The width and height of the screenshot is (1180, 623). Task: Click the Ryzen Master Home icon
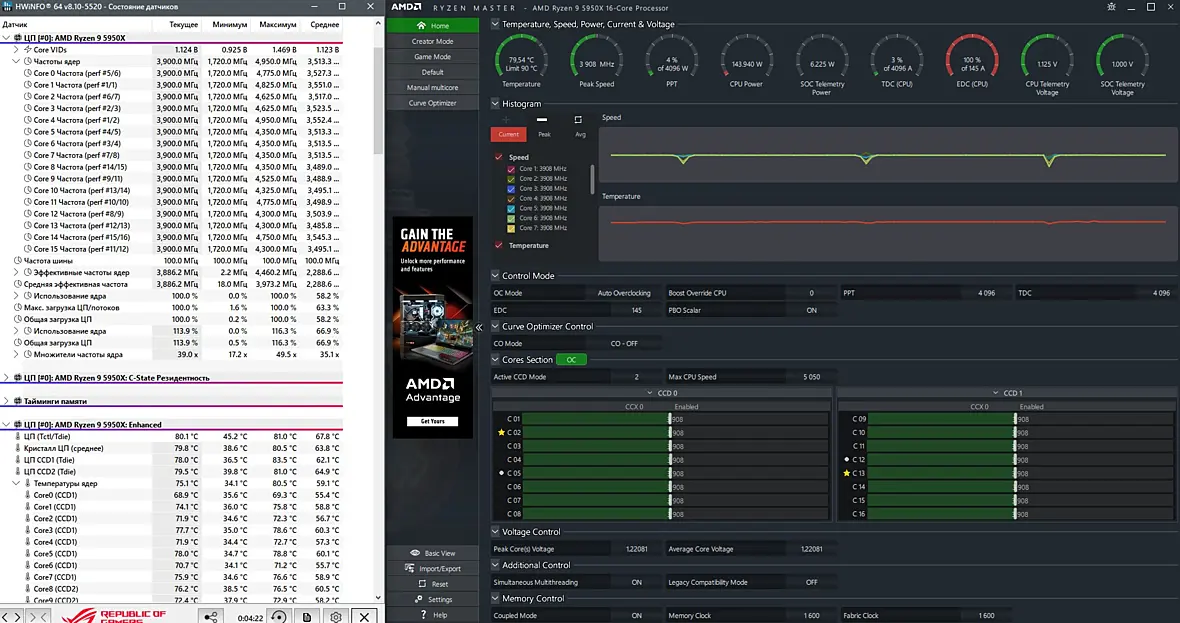click(x=421, y=26)
